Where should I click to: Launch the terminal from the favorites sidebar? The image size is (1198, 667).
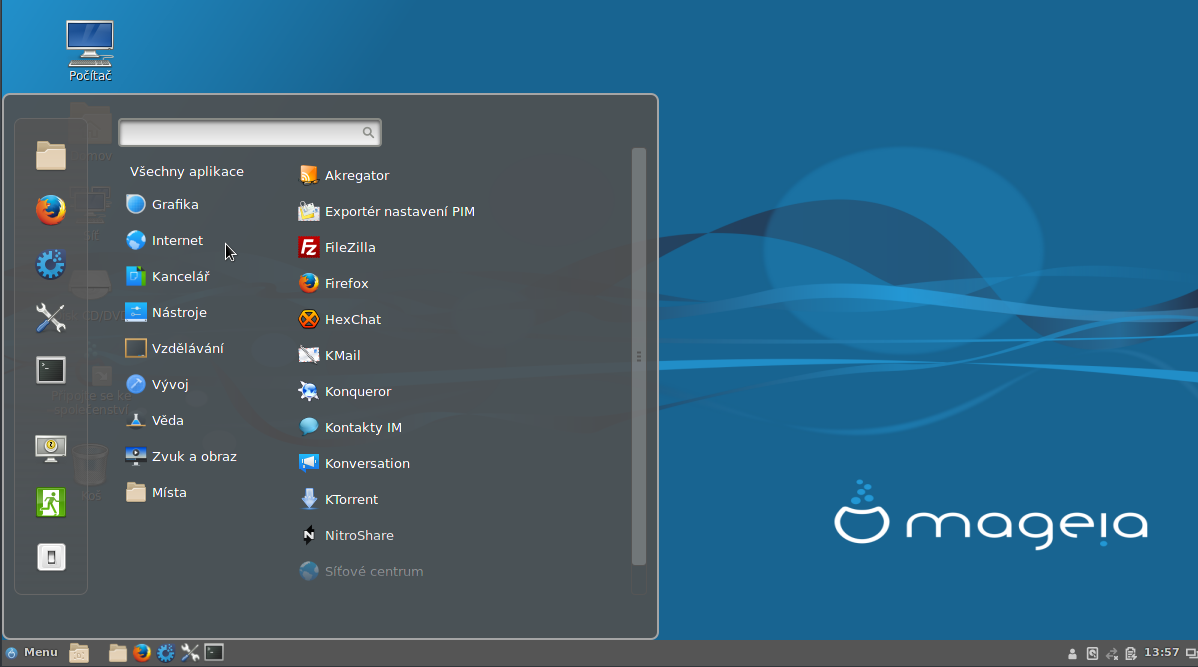[51, 371]
